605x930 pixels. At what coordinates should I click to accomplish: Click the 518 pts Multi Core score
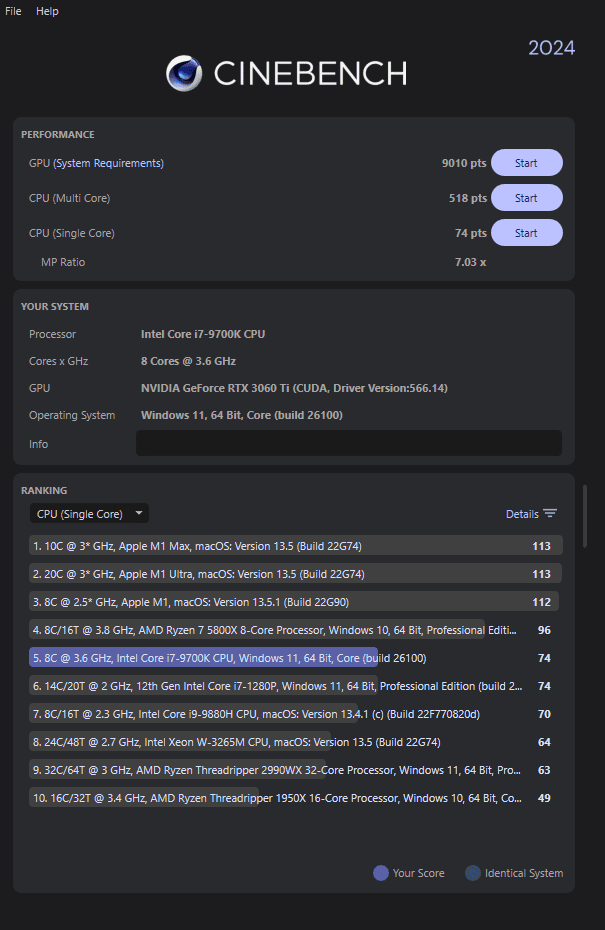[467, 198]
